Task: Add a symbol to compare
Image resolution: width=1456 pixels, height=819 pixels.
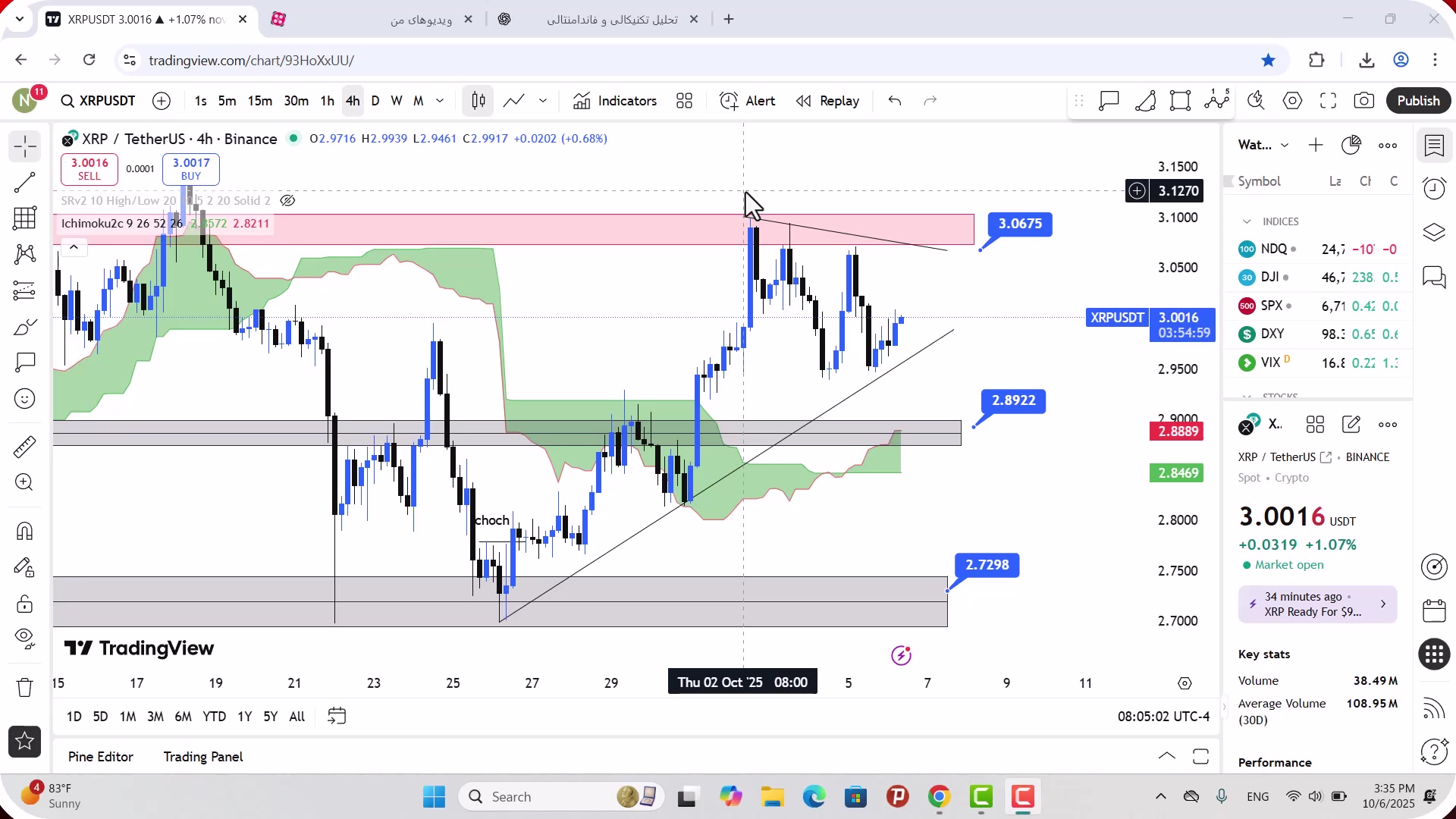Action: point(162,101)
